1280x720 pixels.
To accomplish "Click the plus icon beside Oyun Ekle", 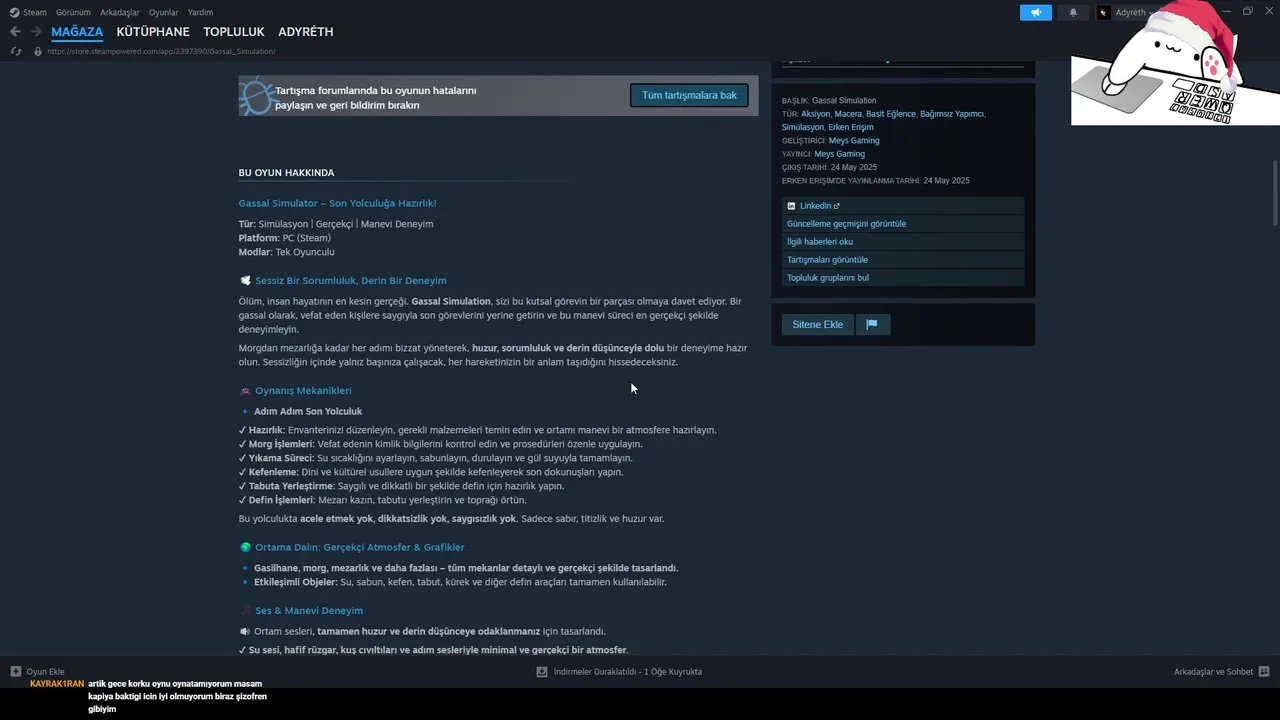I will 16,671.
